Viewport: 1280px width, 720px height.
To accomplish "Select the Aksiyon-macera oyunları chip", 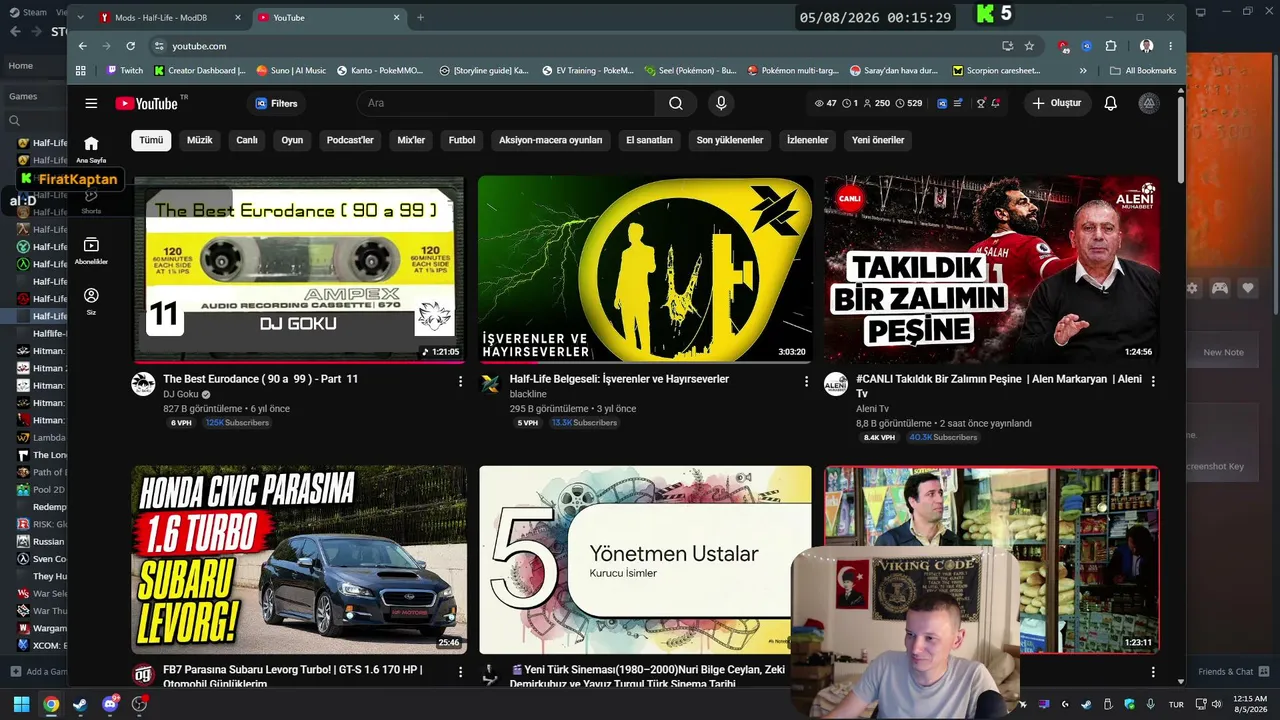I will click(551, 140).
